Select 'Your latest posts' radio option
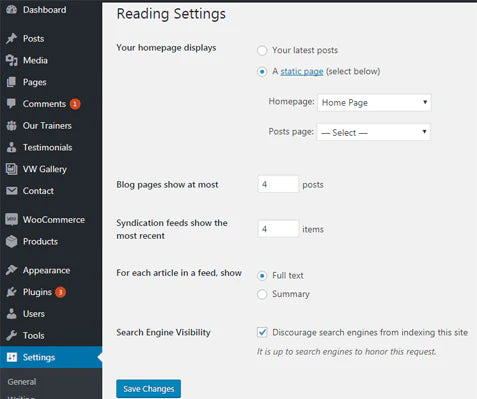The height and width of the screenshot is (399, 477). click(262, 50)
